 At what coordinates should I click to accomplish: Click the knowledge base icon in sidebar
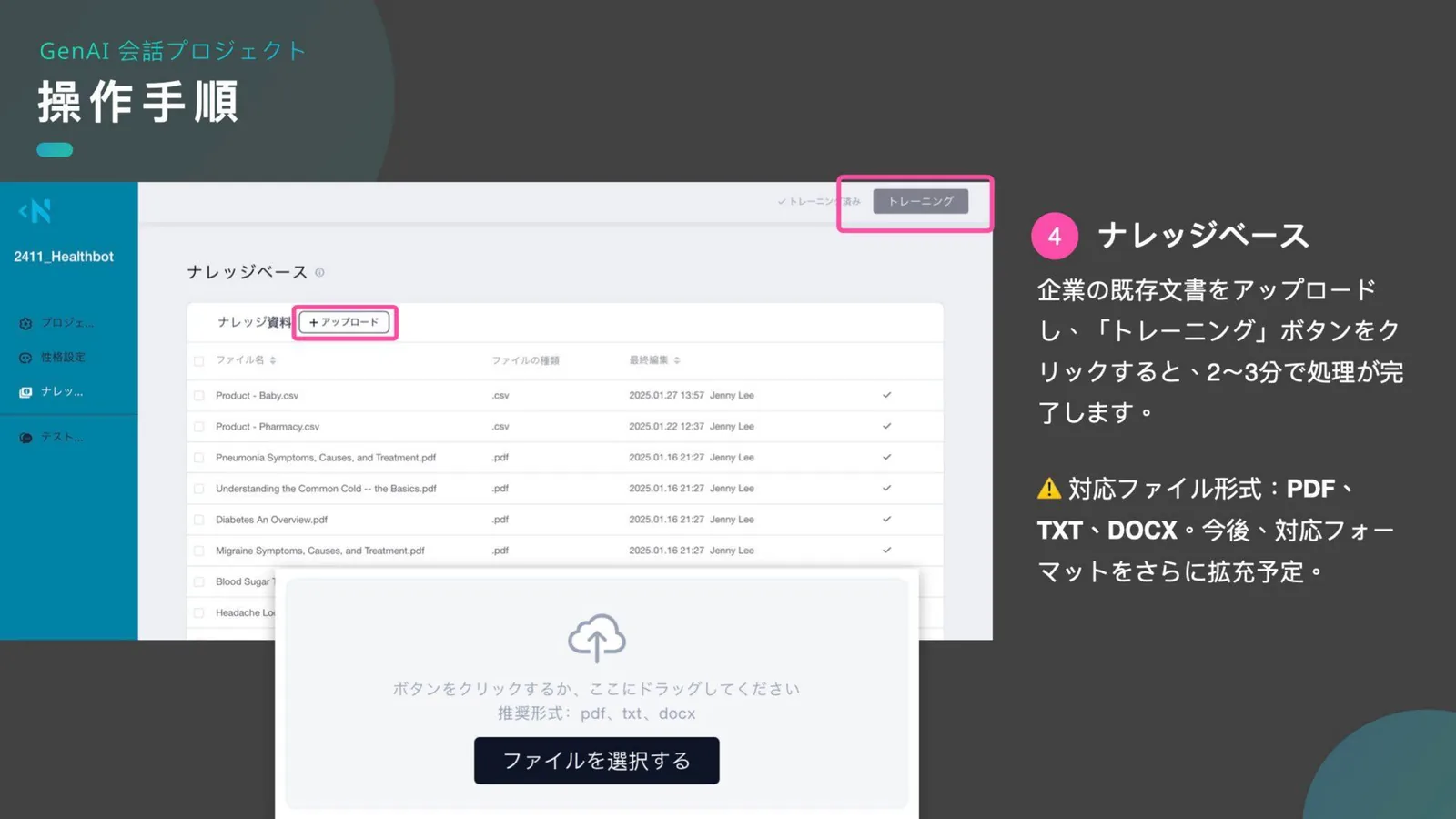click(x=25, y=392)
